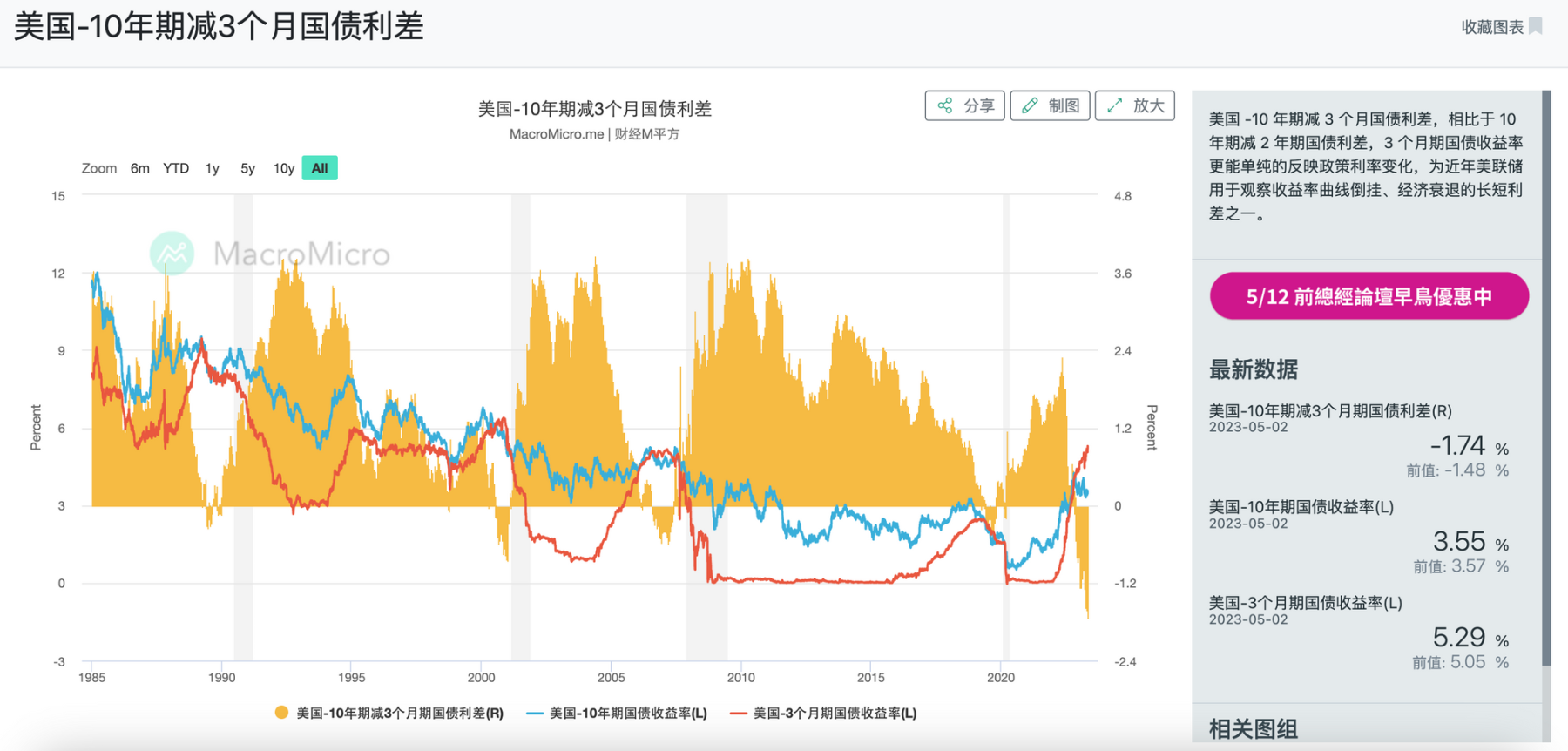Toggle the 美国-10年期国债收益率(L) legend series
This screenshot has height=751, width=1568.
pos(618,713)
